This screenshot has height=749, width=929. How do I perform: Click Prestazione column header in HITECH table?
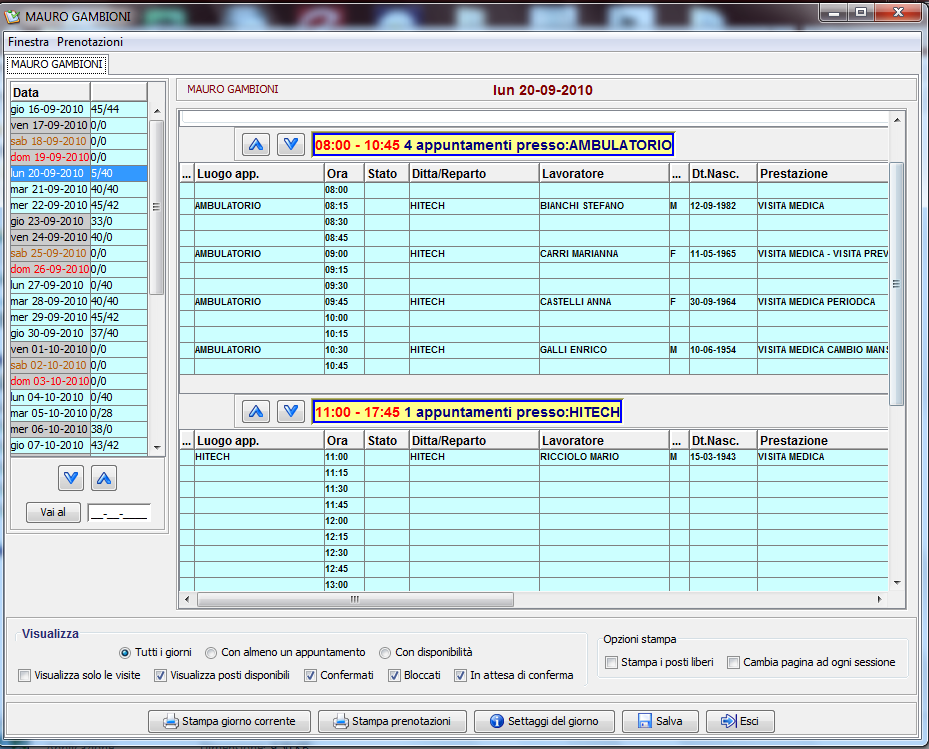[x=822, y=441]
